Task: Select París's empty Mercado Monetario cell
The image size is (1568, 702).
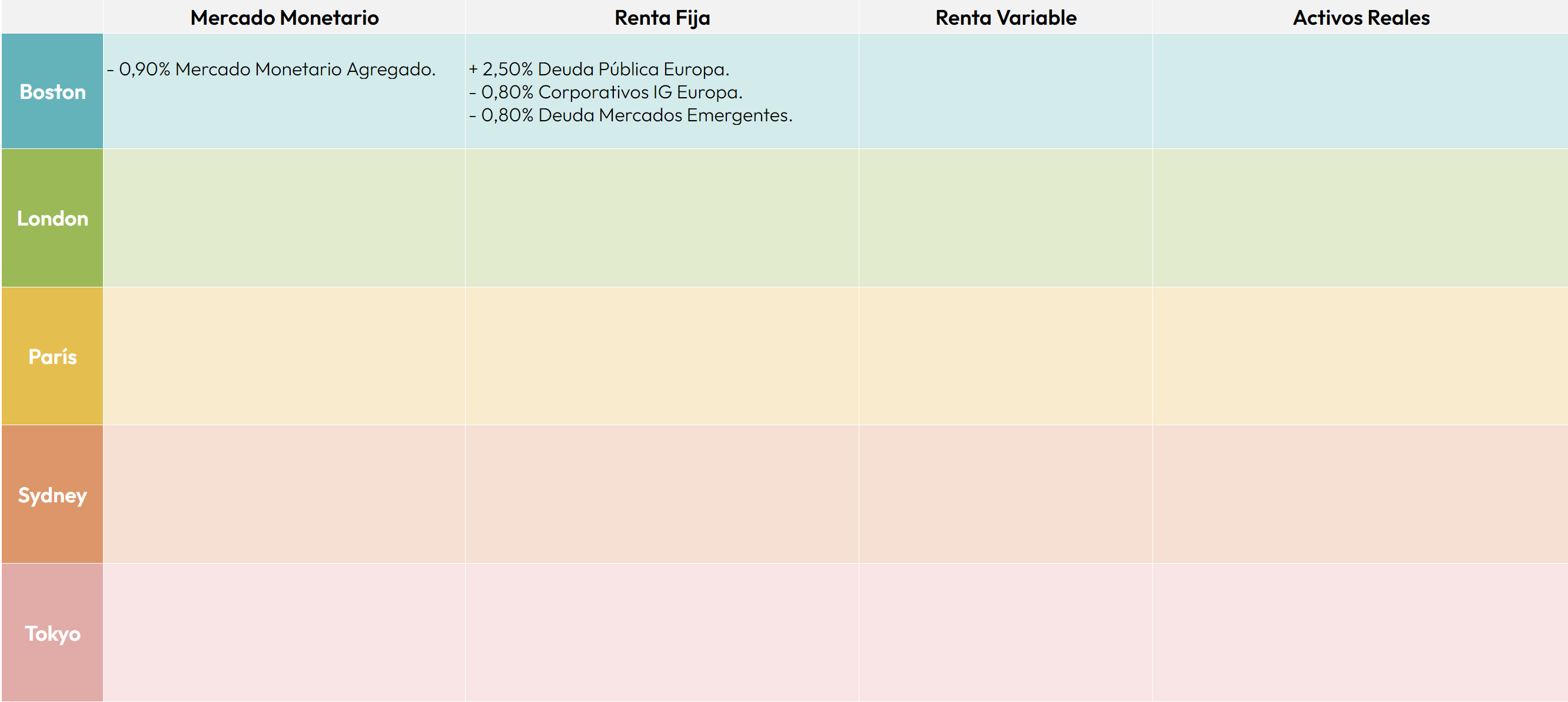Action: click(284, 357)
